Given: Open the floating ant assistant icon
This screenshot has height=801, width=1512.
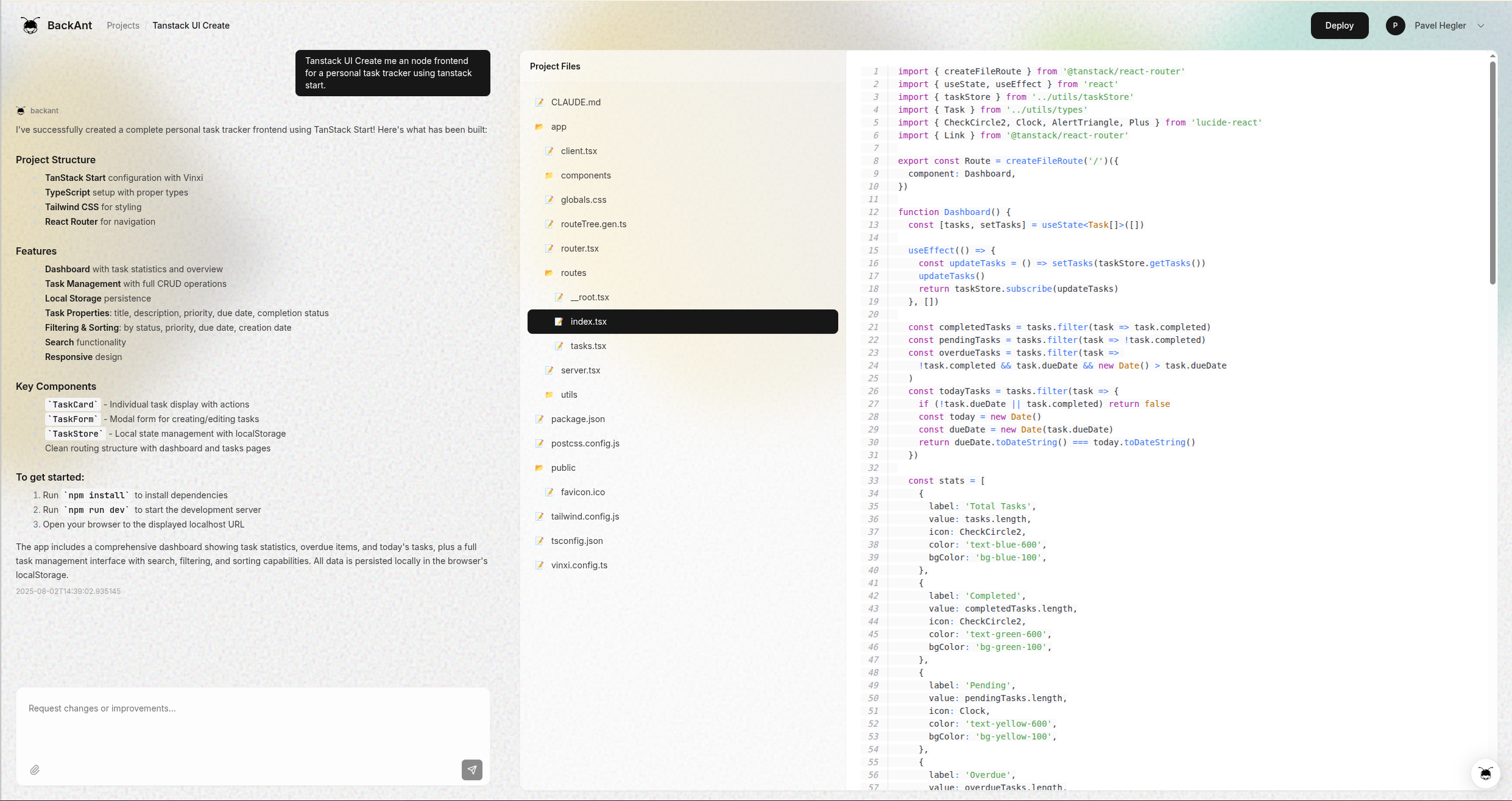Looking at the screenshot, I should pos(1485,774).
